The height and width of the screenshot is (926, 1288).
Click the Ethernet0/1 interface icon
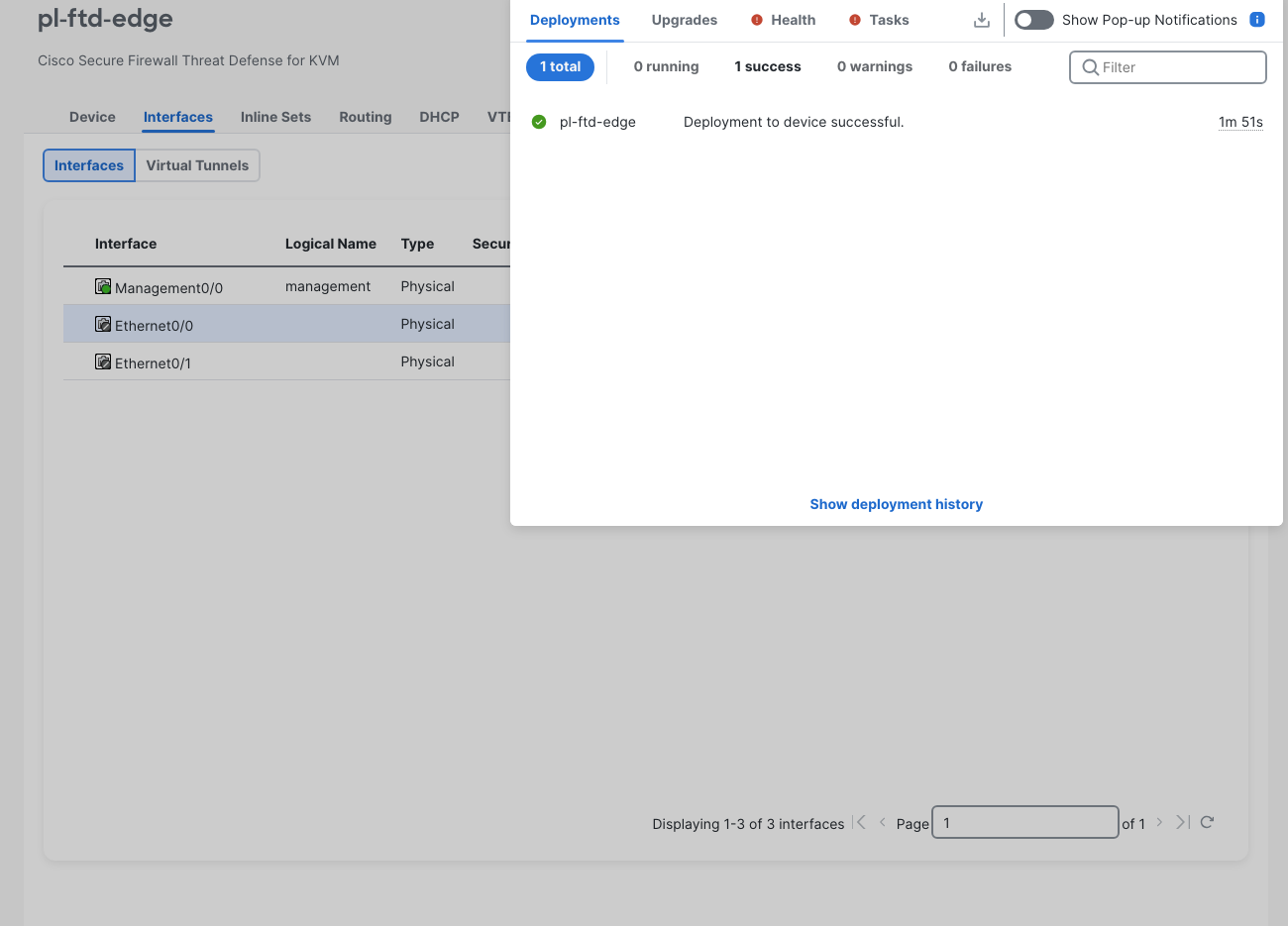tap(103, 361)
